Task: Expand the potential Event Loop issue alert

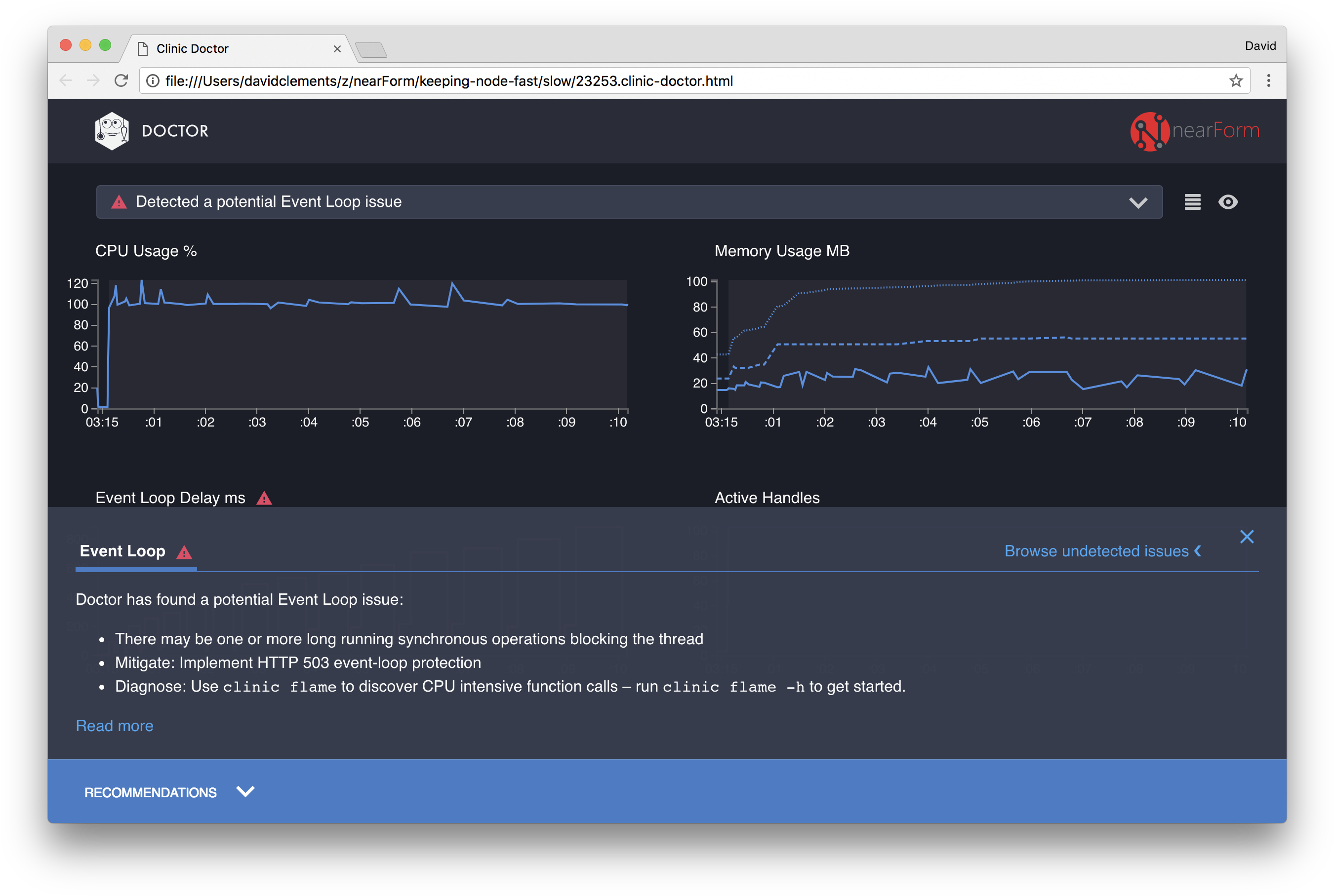Action: tap(1138, 202)
